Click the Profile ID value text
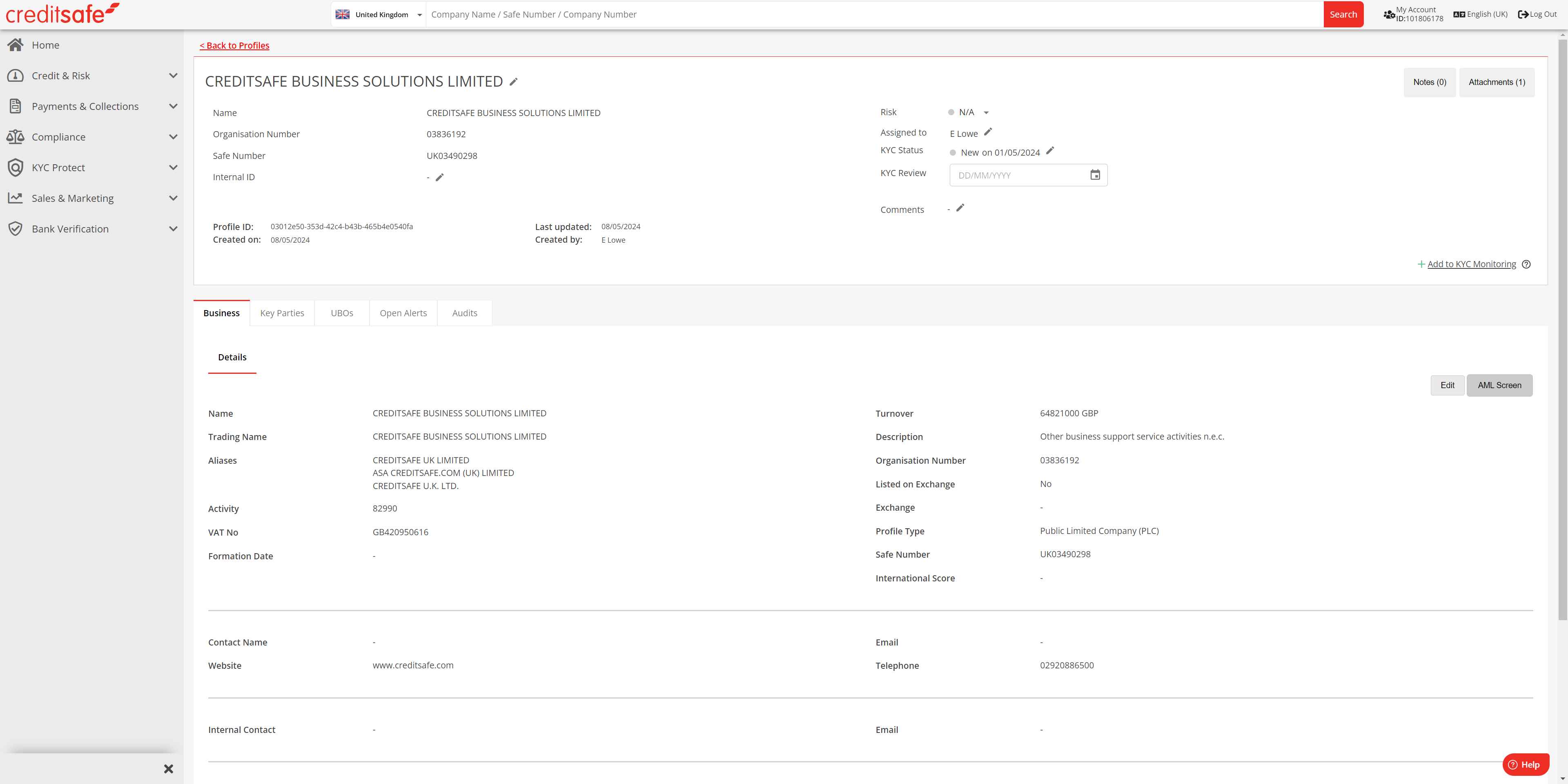 [341, 227]
